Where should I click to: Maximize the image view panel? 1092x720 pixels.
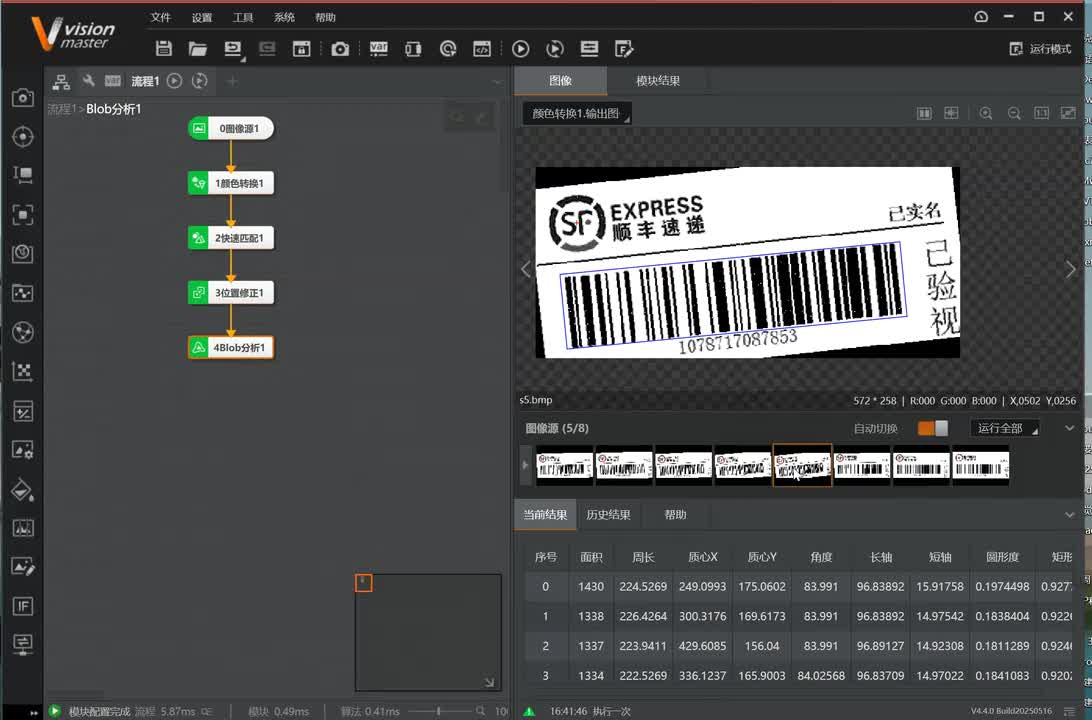[1068, 114]
